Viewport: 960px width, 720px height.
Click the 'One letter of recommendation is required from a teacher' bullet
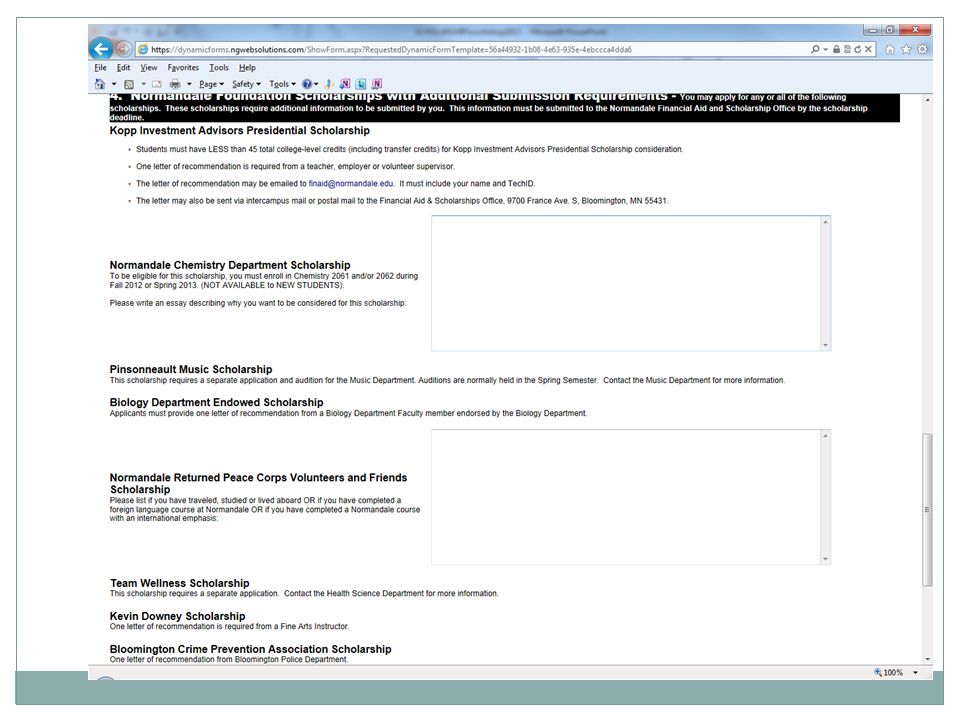click(x=295, y=167)
